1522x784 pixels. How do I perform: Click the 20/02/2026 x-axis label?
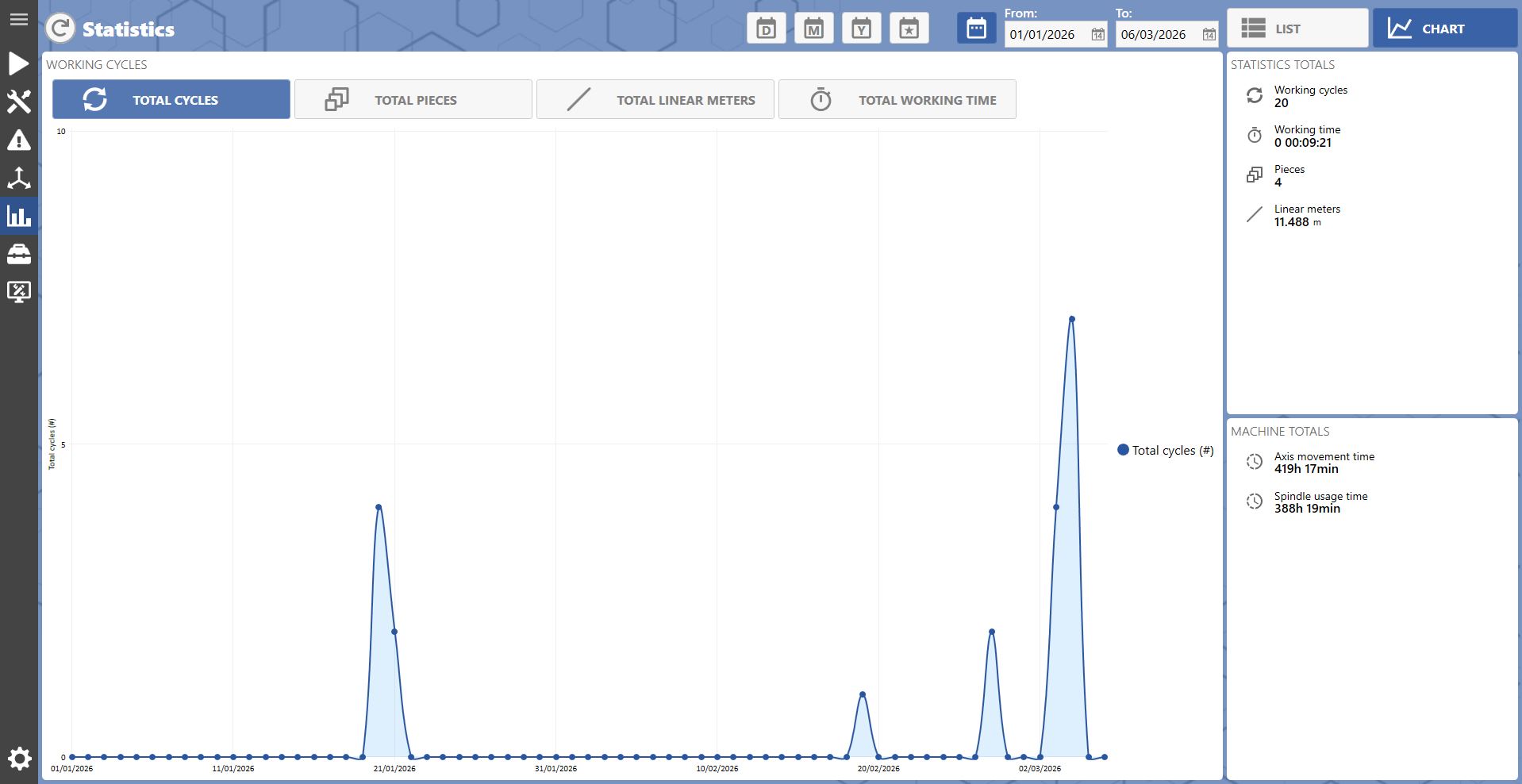(x=878, y=768)
